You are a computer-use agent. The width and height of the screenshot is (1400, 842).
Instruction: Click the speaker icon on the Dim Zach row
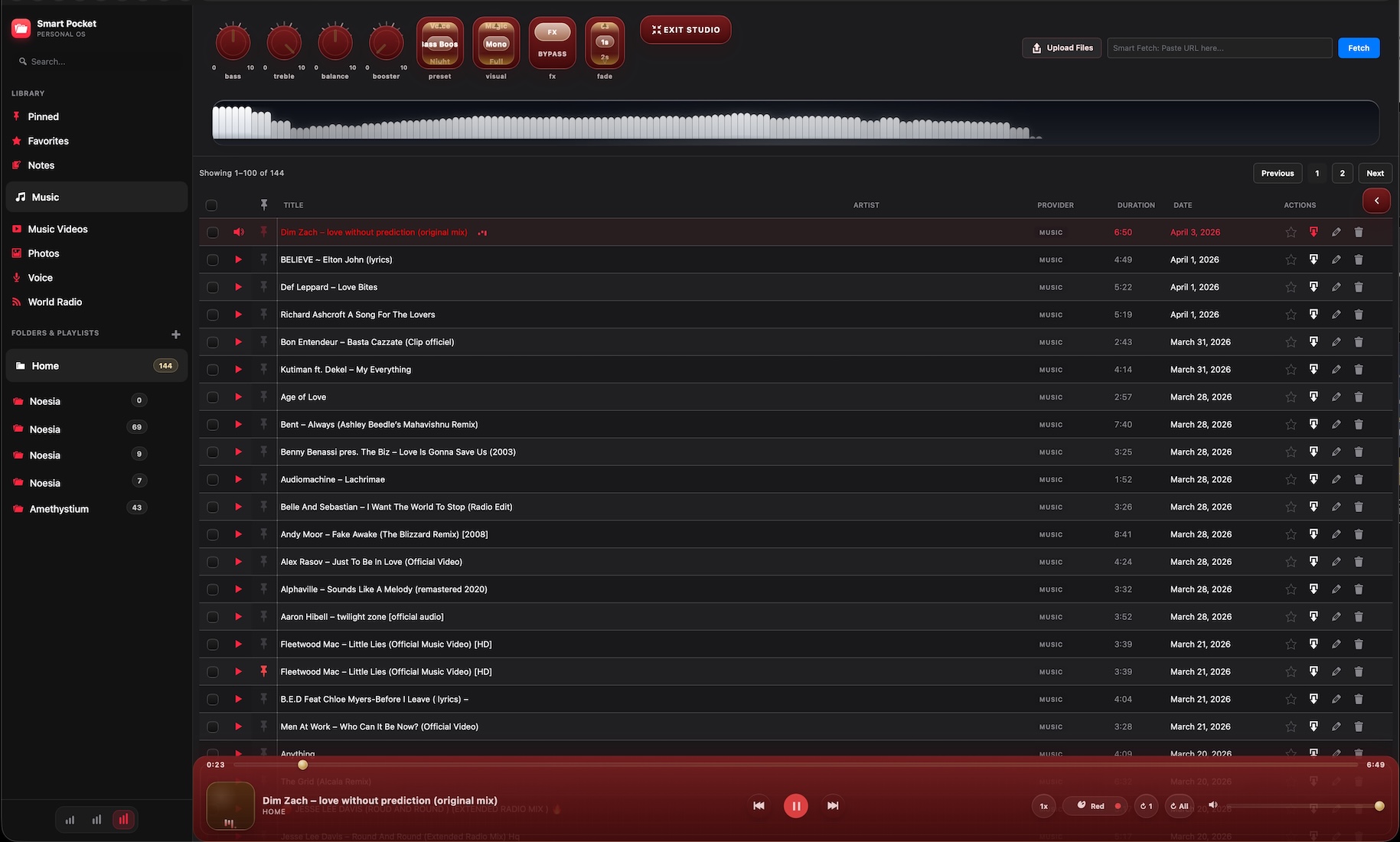239,232
